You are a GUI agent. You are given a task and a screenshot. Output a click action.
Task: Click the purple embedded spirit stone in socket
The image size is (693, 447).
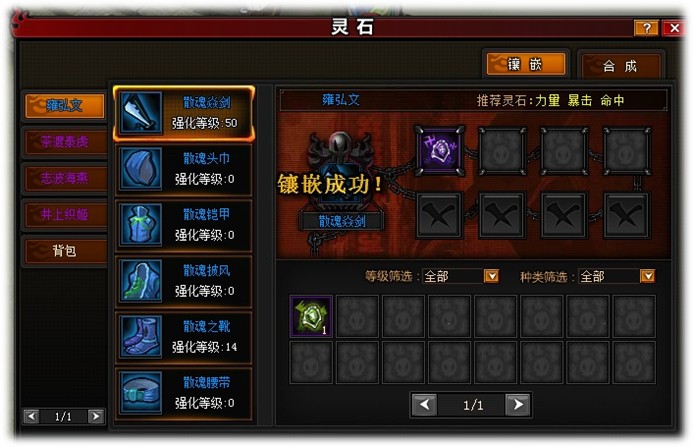tap(439, 151)
